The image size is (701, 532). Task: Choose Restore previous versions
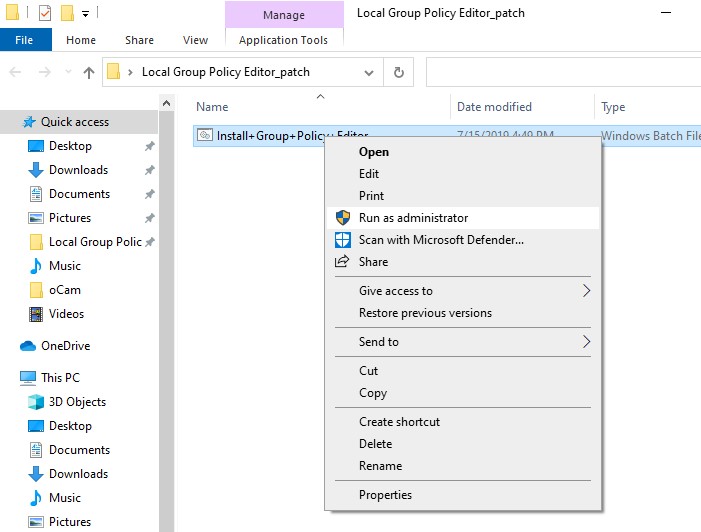pyautogui.click(x=463, y=313)
